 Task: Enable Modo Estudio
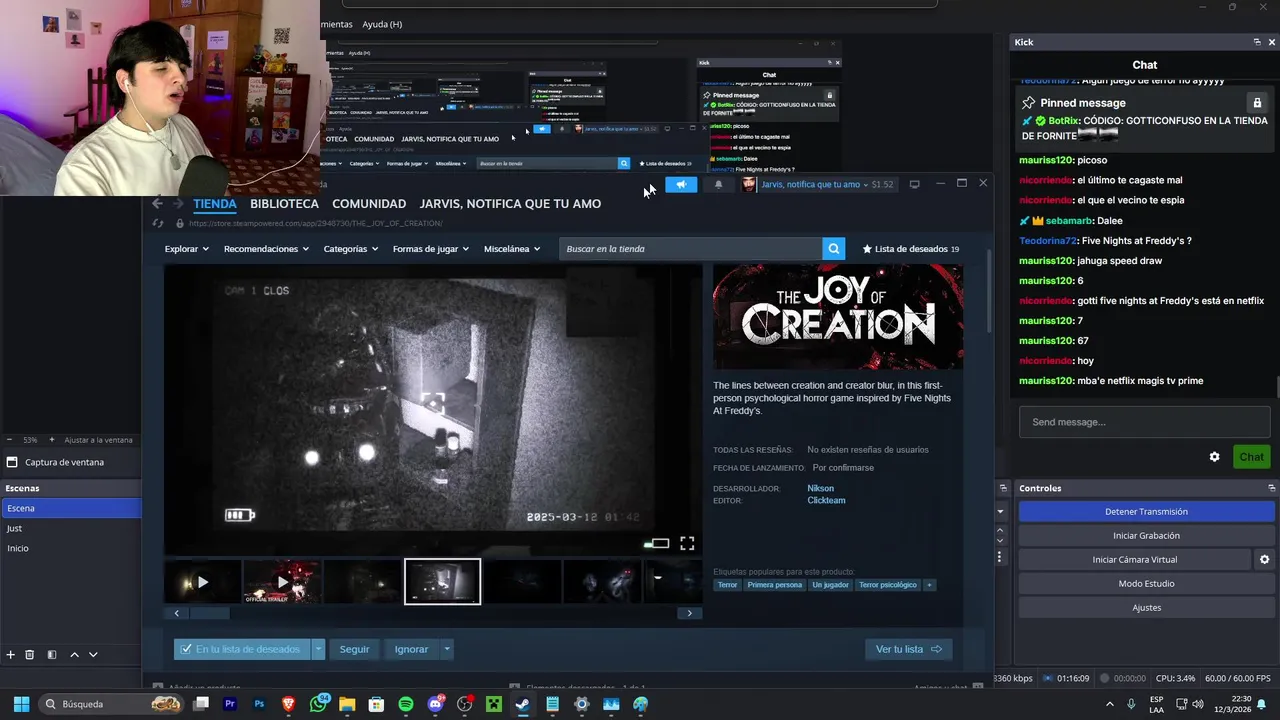pyautogui.click(x=1146, y=584)
